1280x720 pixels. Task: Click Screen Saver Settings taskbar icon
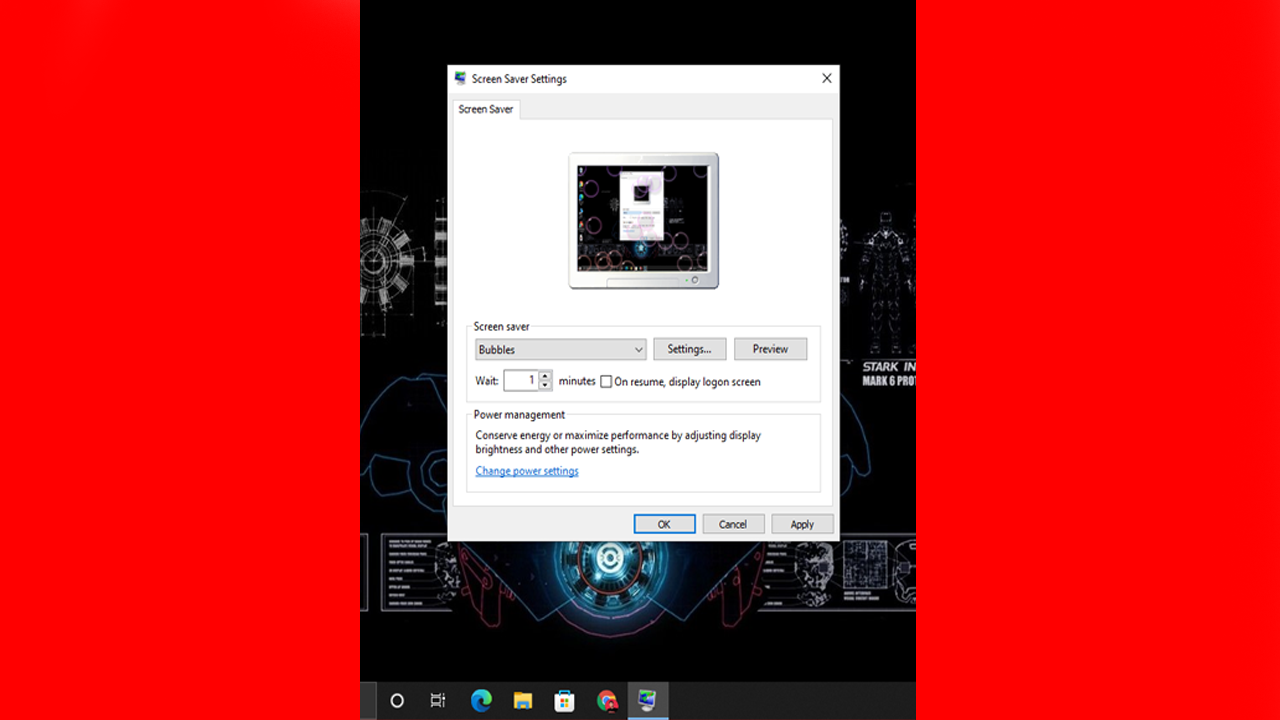coord(648,700)
